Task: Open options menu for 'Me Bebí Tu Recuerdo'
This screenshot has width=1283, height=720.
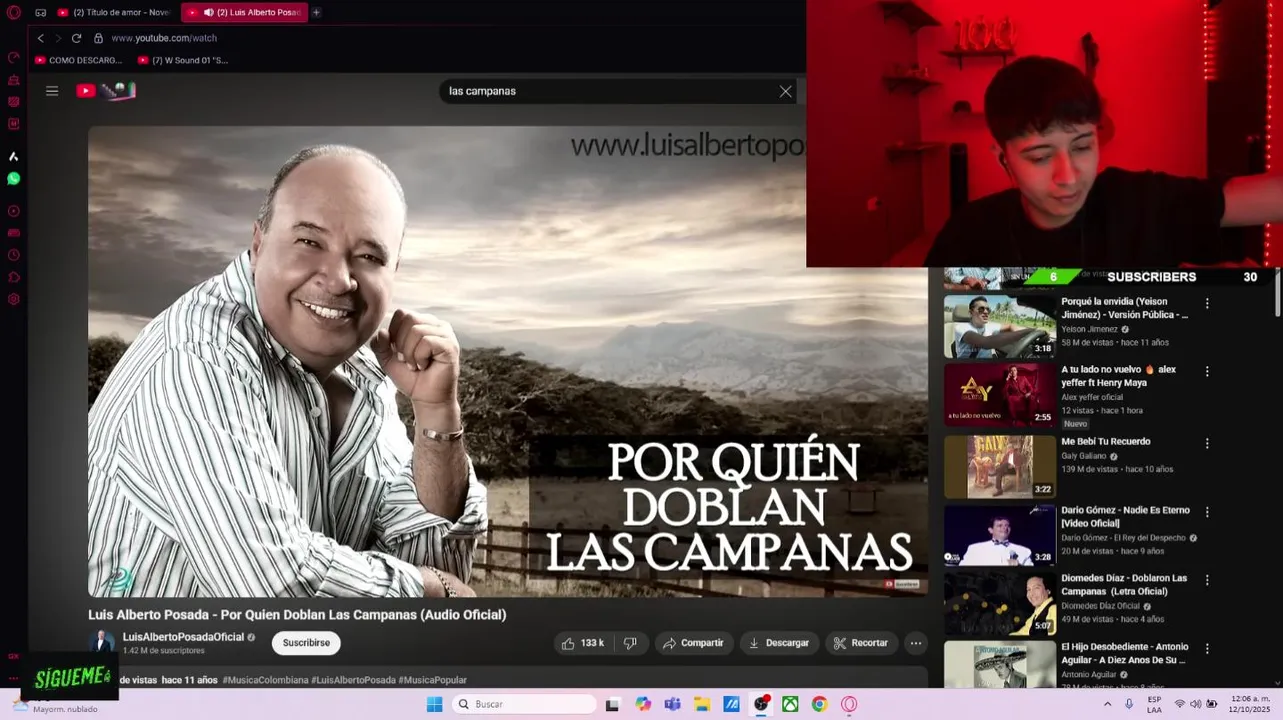Action: click(x=1207, y=443)
